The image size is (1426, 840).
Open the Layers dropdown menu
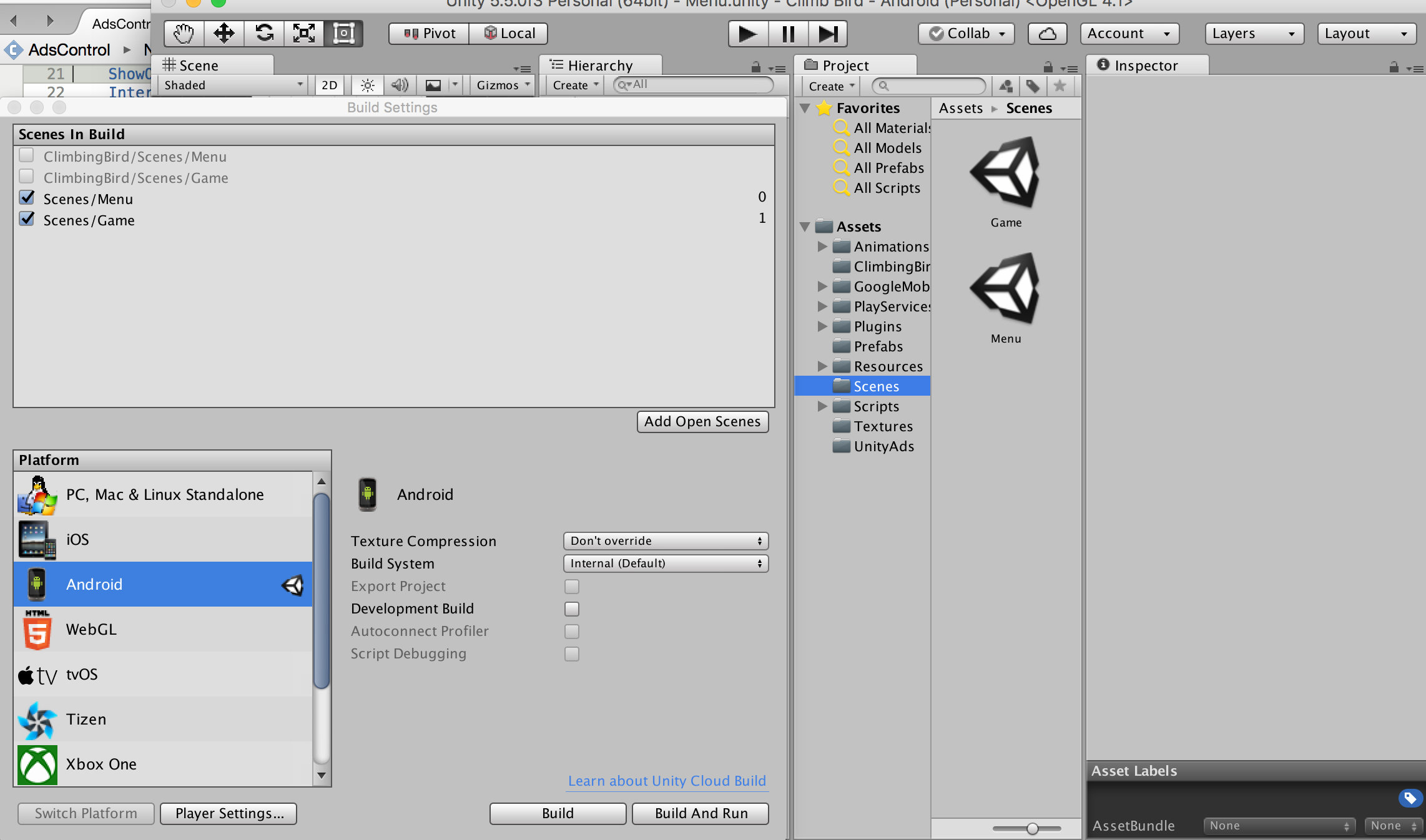pyautogui.click(x=1254, y=33)
